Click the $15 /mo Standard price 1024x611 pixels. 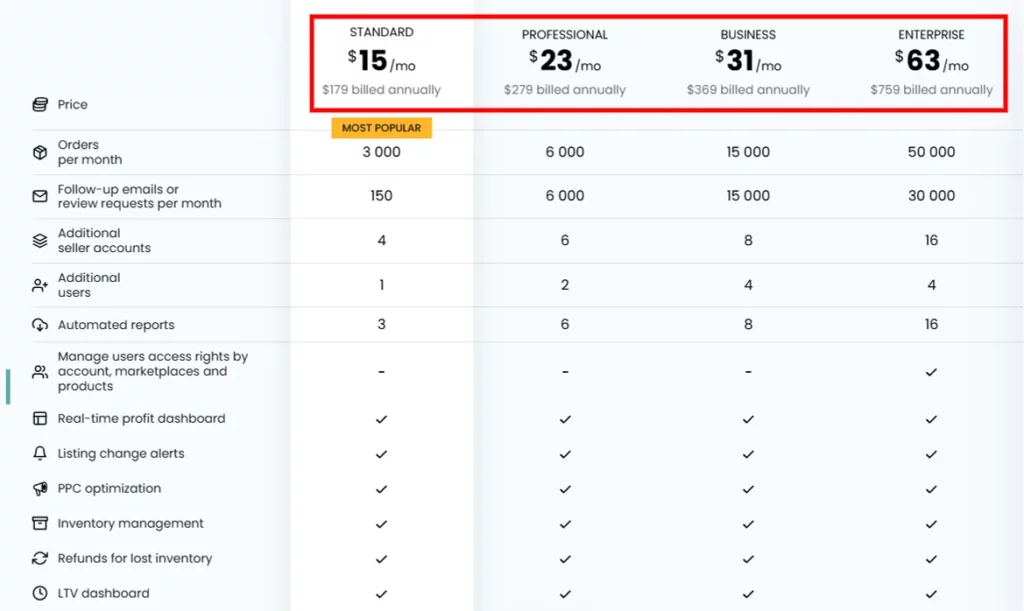(x=381, y=61)
